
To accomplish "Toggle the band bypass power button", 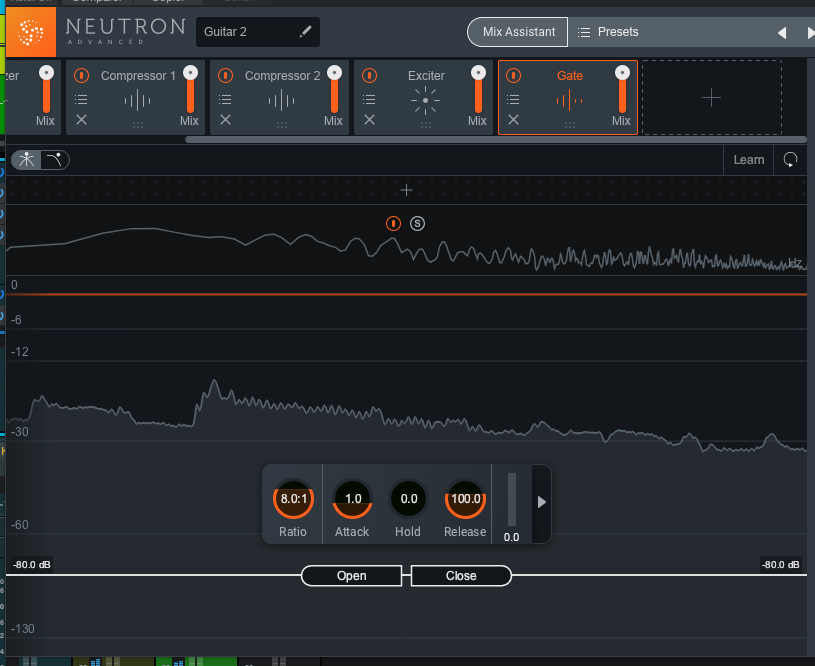I will (x=394, y=223).
